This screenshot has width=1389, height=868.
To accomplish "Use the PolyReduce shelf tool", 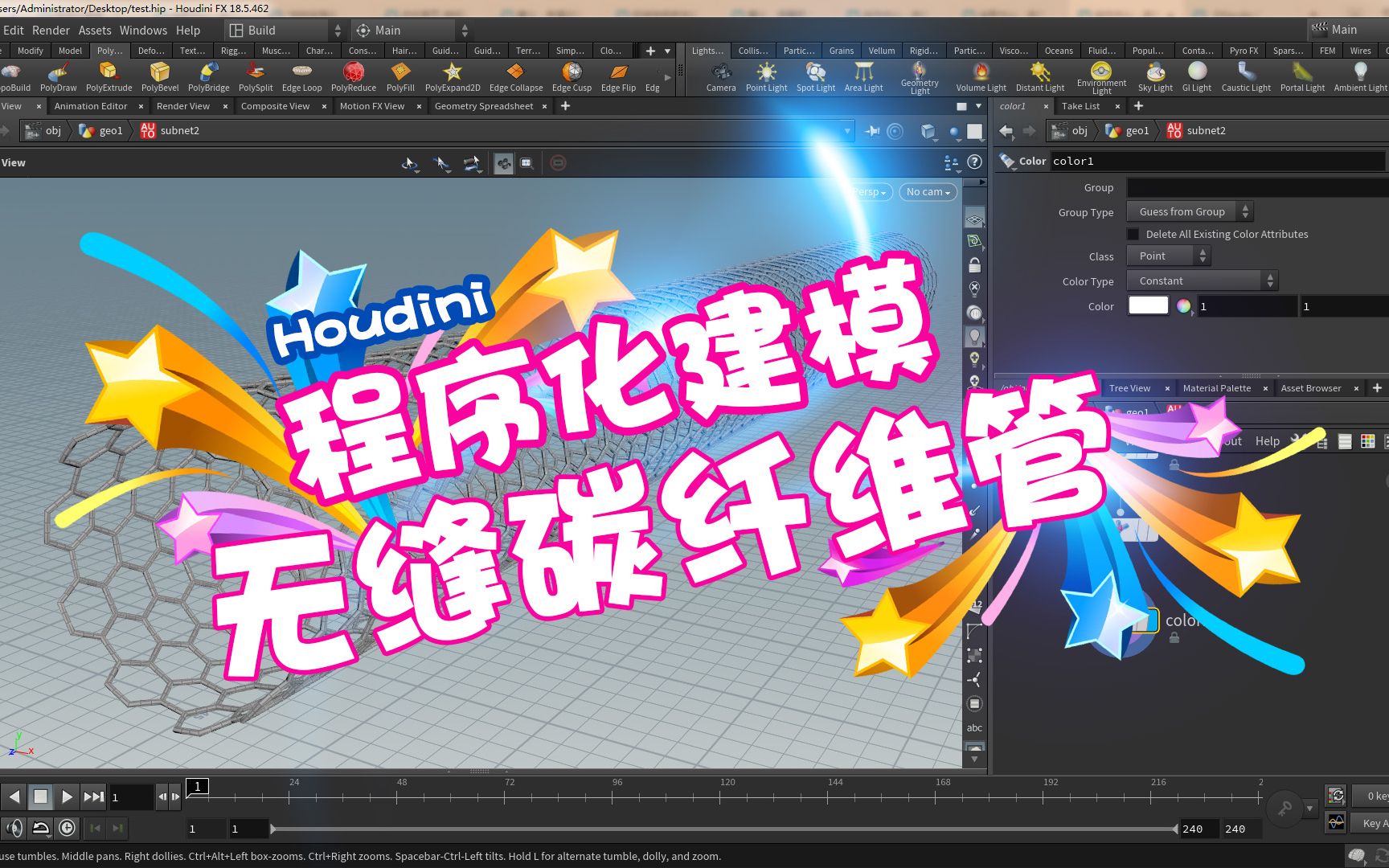I will (354, 76).
